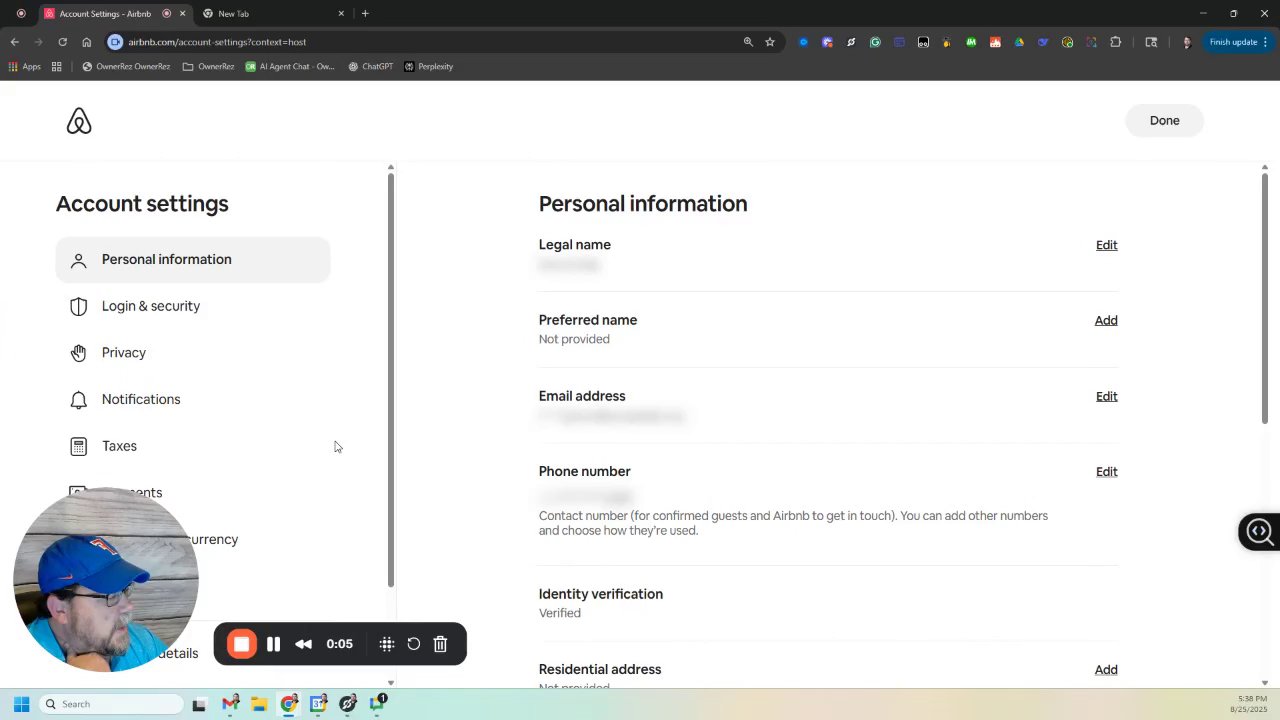Open recorder effects grid icon
The image size is (1280, 720).
(387, 644)
